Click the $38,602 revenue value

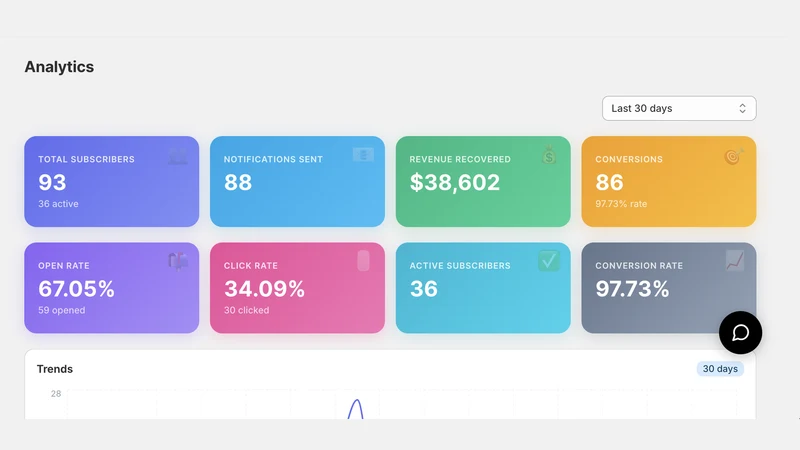click(455, 182)
